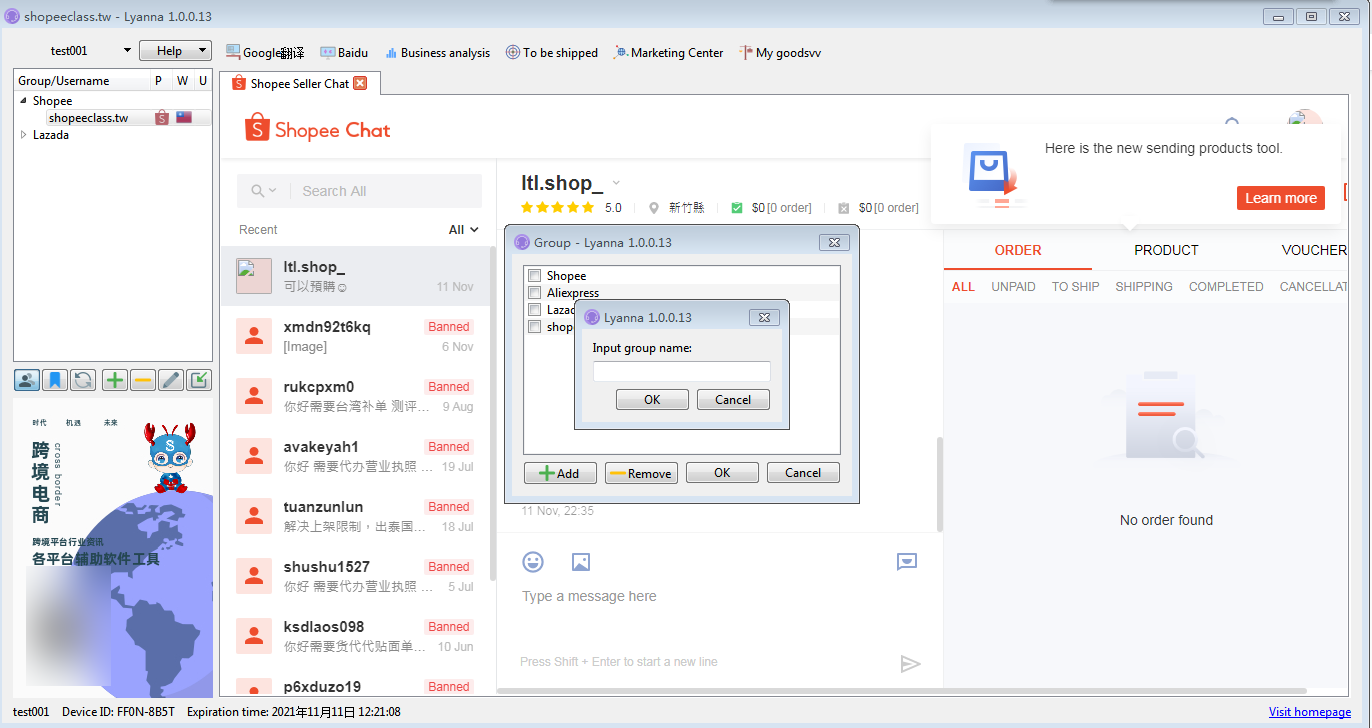Open the Help dropdown menu
Screen dimensions: 1372x728
(x=175, y=51)
